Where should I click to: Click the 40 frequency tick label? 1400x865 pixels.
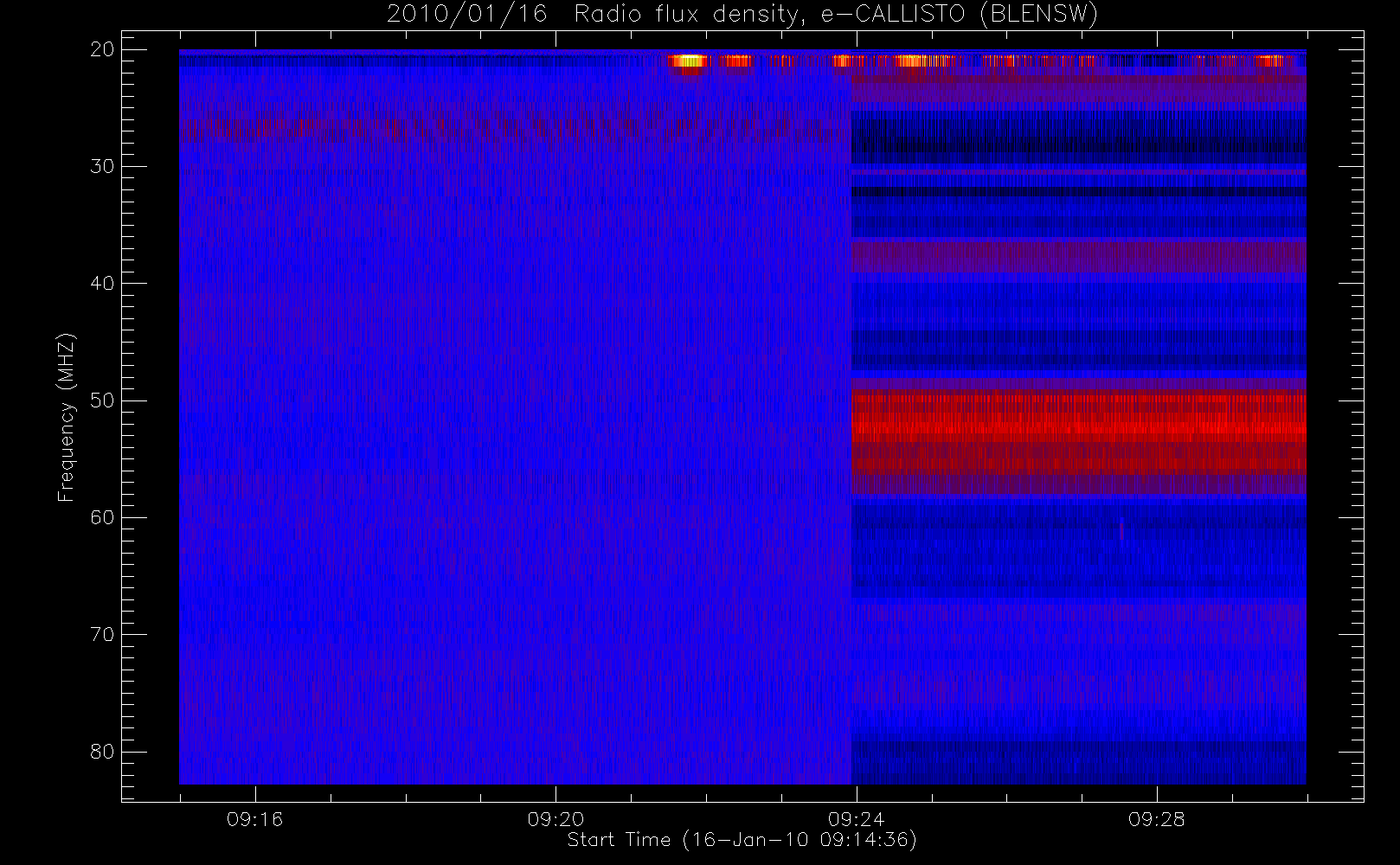point(102,283)
